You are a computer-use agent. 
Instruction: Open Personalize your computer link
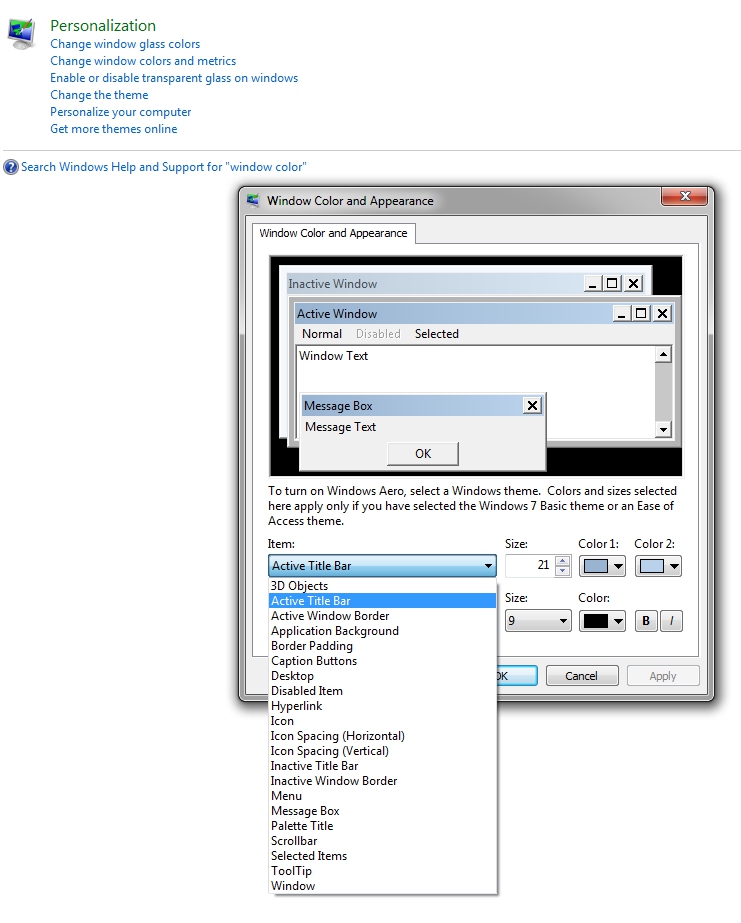[x=121, y=112]
